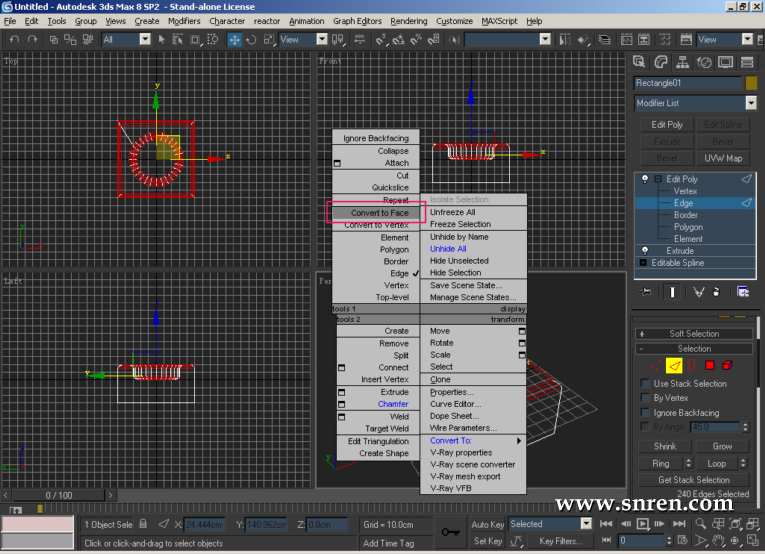Go to the animation start frame

tap(606, 524)
